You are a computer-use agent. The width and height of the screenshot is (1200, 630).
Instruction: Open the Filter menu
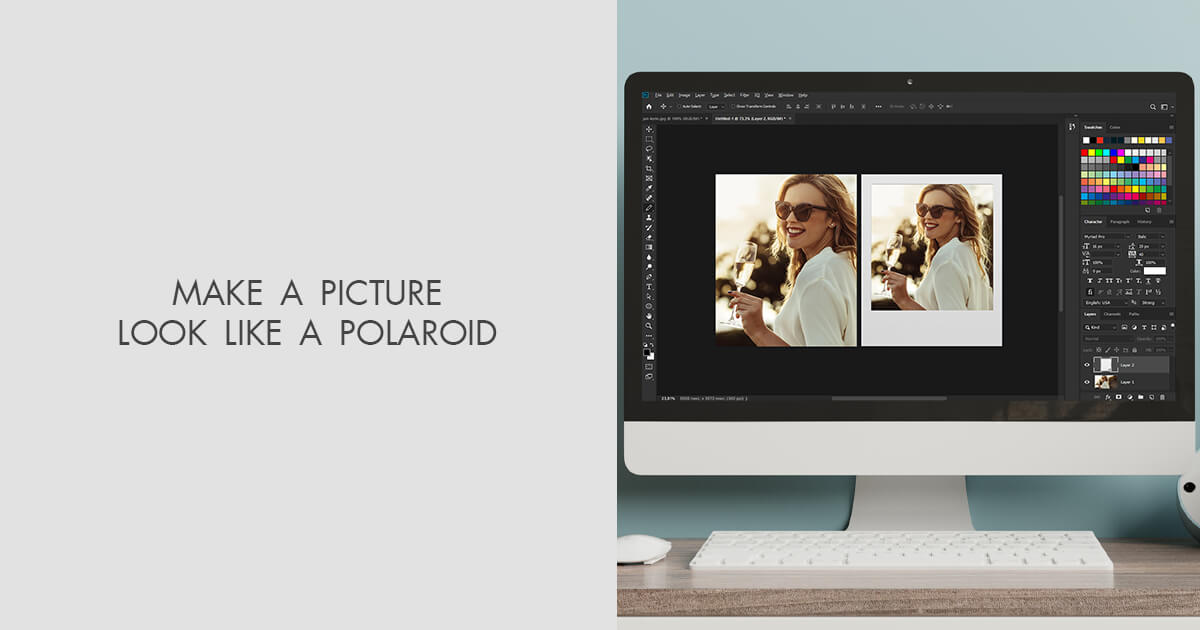click(745, 95)
